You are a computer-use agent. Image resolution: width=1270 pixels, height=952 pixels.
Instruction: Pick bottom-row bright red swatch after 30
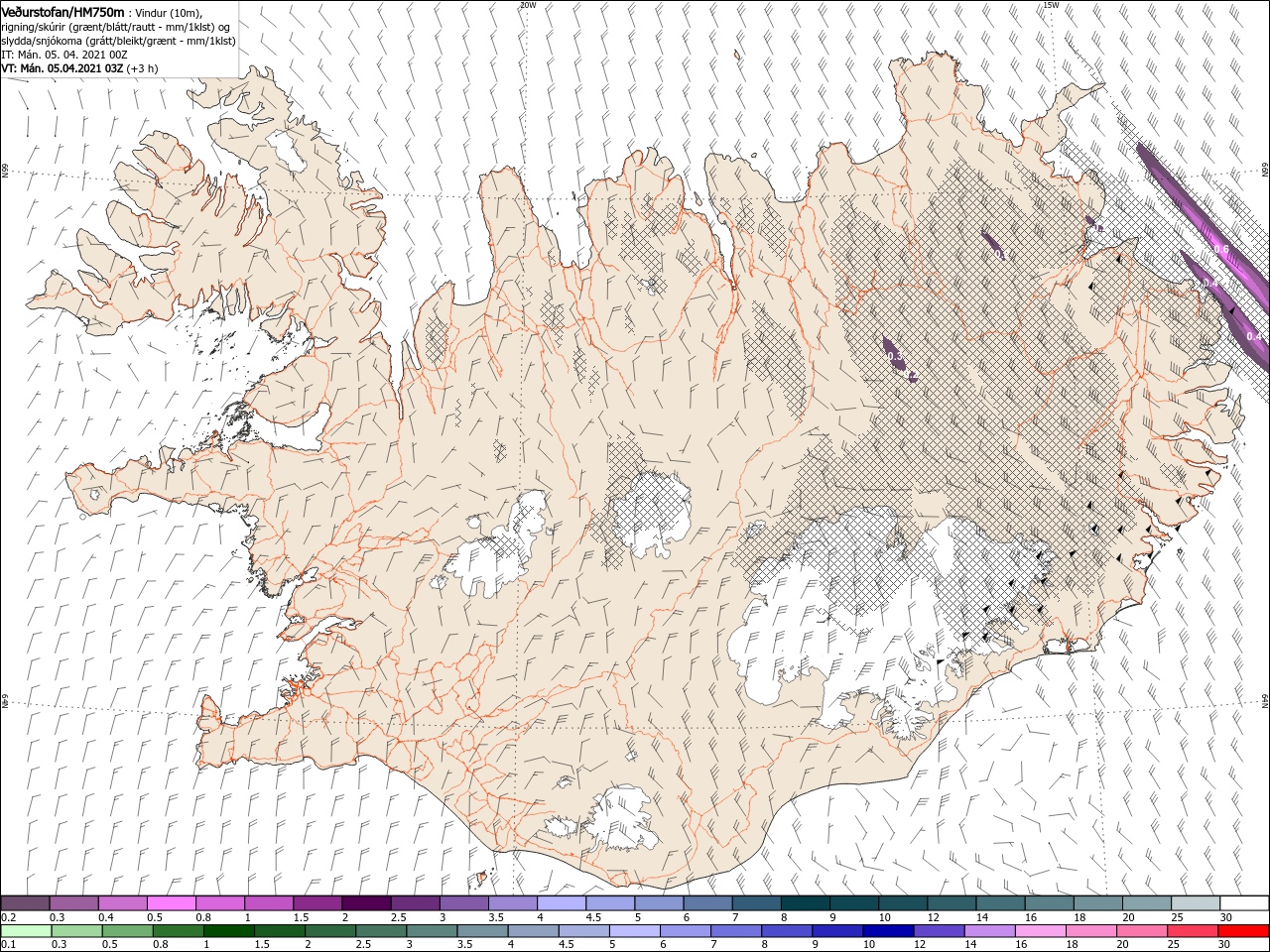(x=1242, y=931)
